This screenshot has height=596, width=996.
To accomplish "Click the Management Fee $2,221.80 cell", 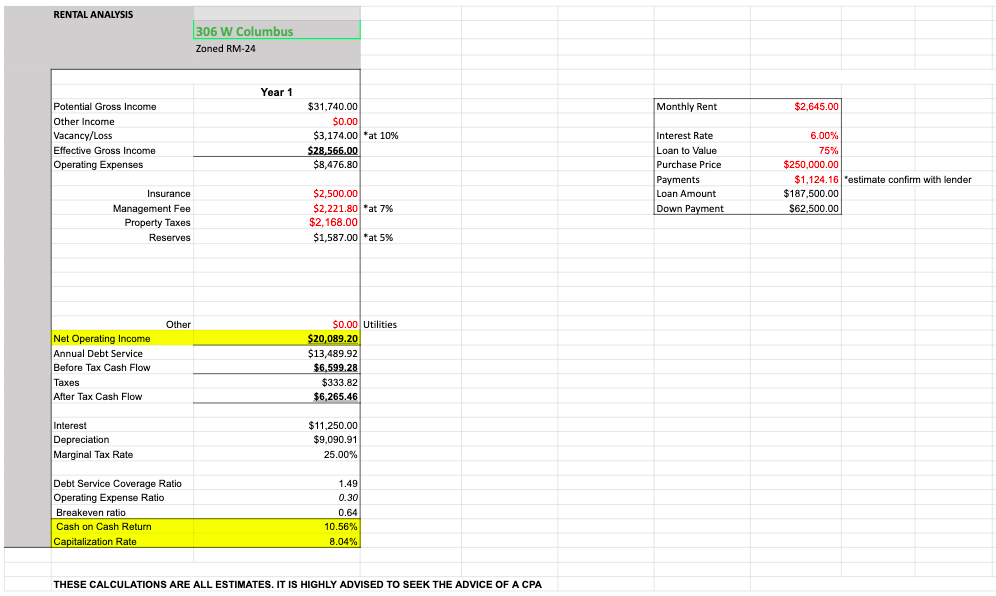I will click(335, 209).
